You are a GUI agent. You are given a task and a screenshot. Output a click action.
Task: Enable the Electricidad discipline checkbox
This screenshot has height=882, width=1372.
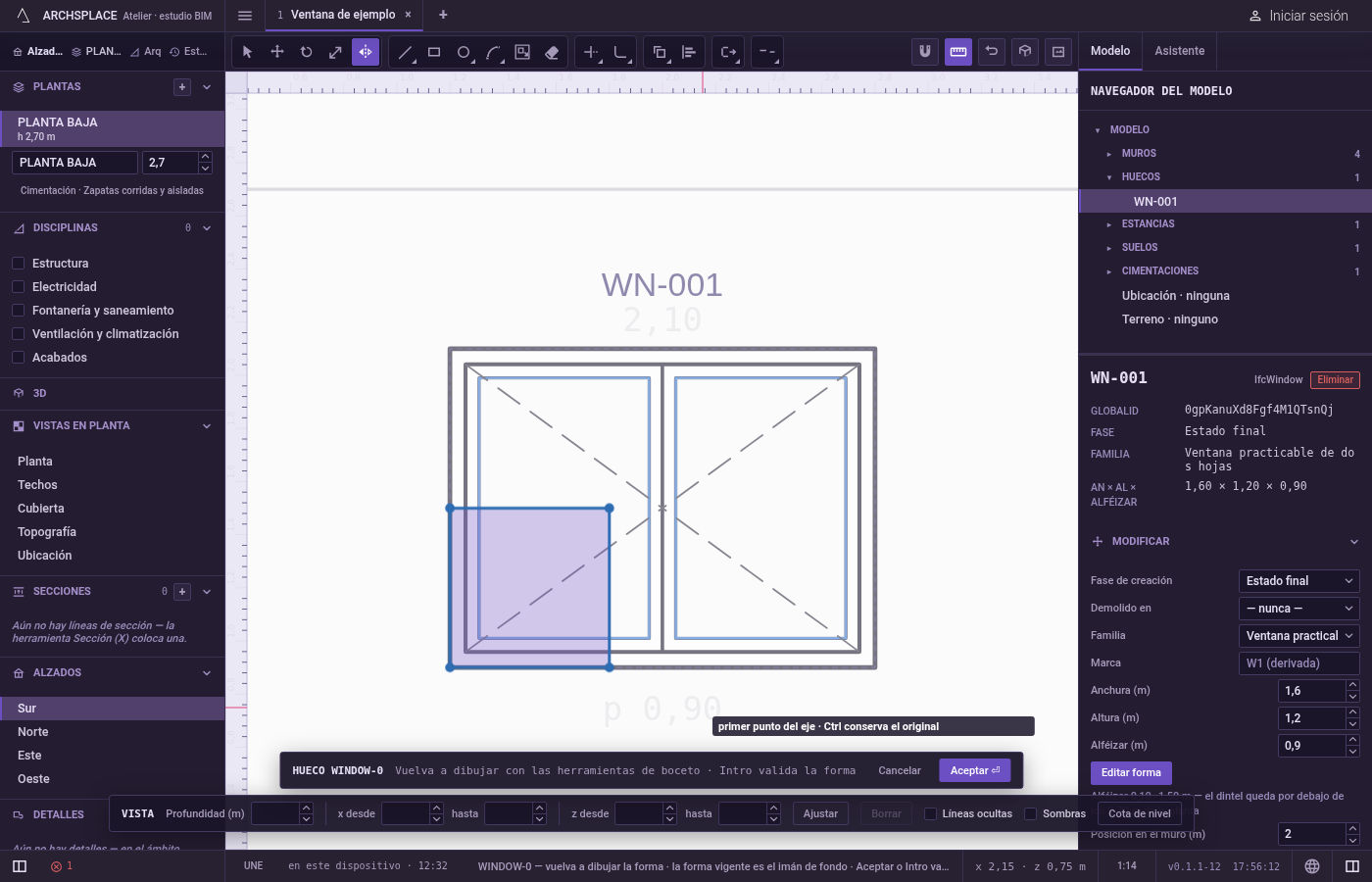18,287
